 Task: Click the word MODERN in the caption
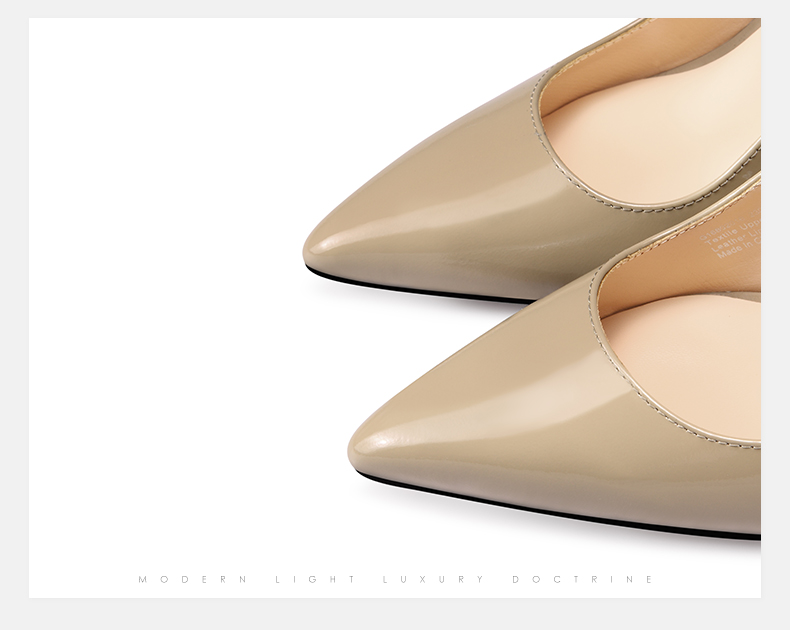(193, 579)
